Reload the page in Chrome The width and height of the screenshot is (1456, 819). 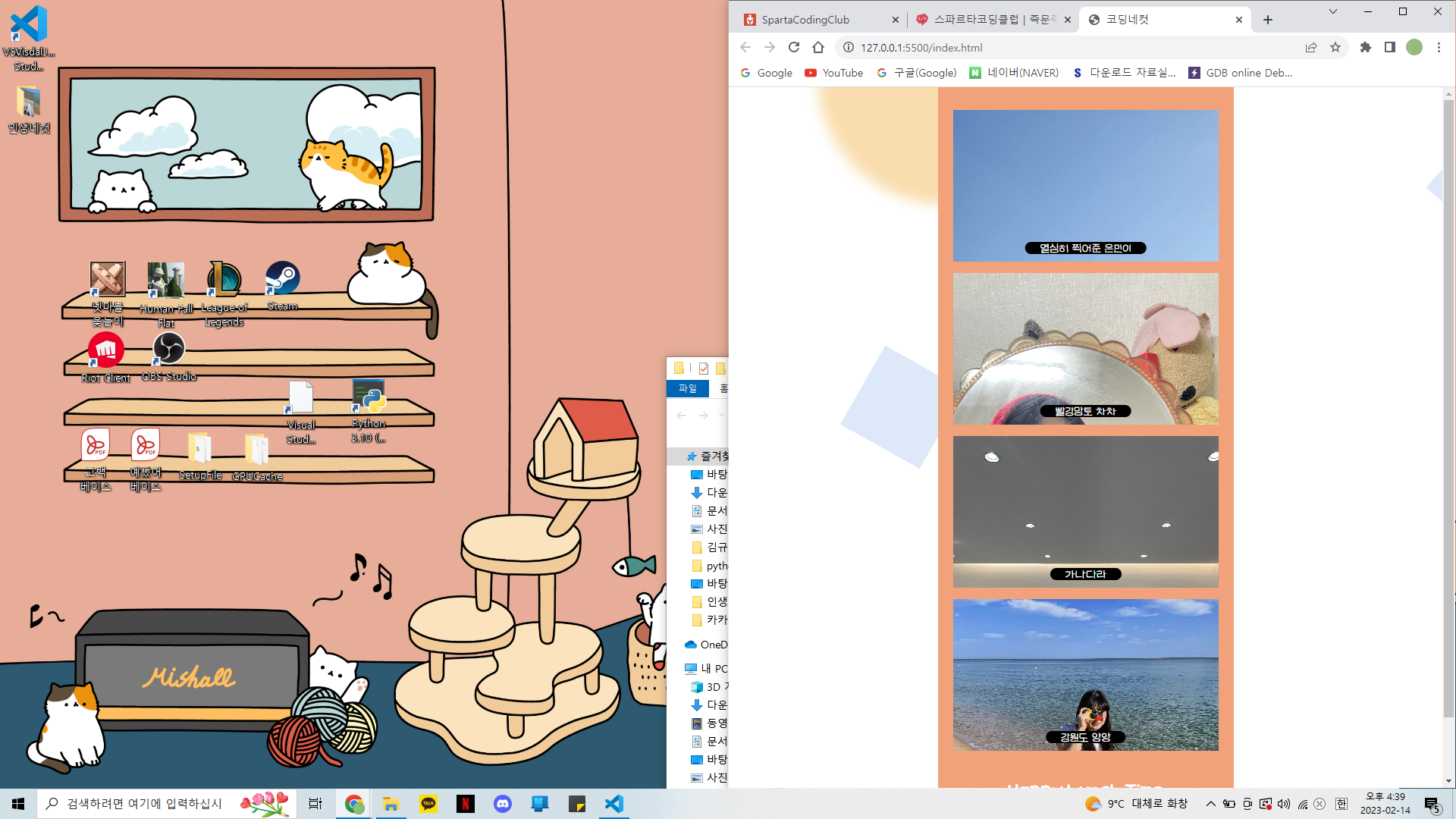[794, 47]
